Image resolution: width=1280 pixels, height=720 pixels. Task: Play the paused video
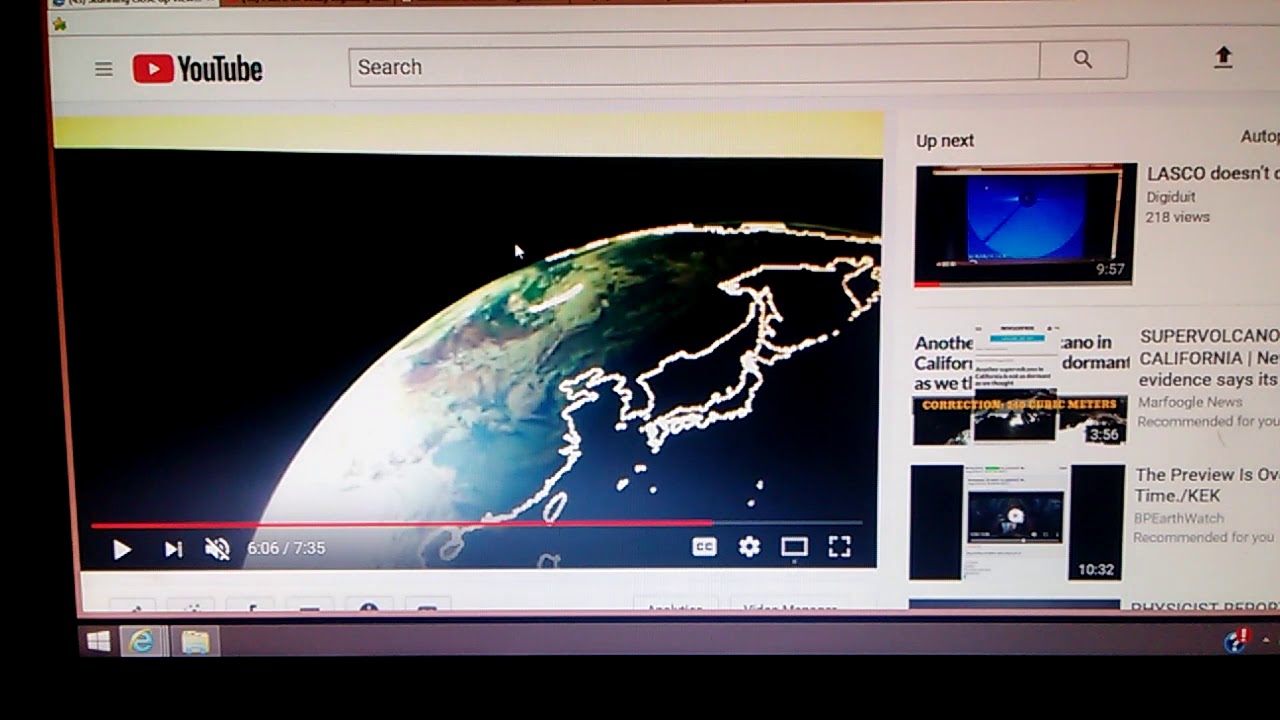tap(121, 549)
